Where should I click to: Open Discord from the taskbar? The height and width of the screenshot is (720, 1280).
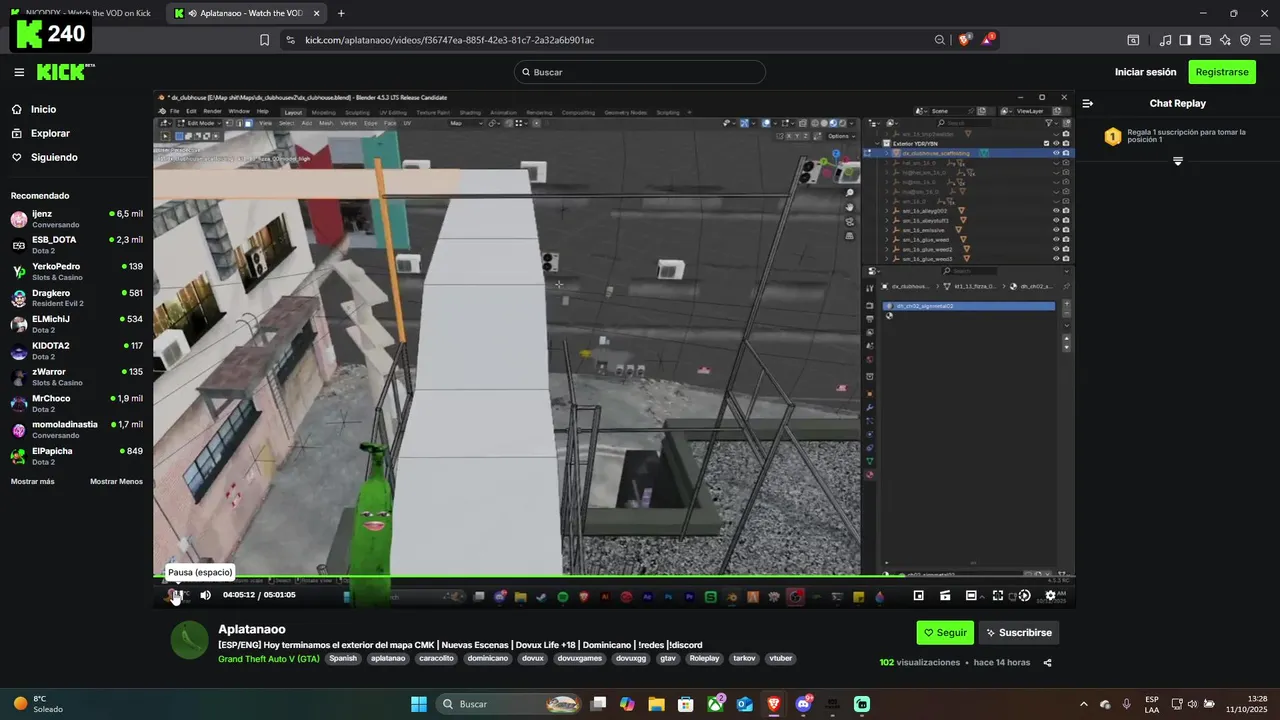(x=803, y=704)
